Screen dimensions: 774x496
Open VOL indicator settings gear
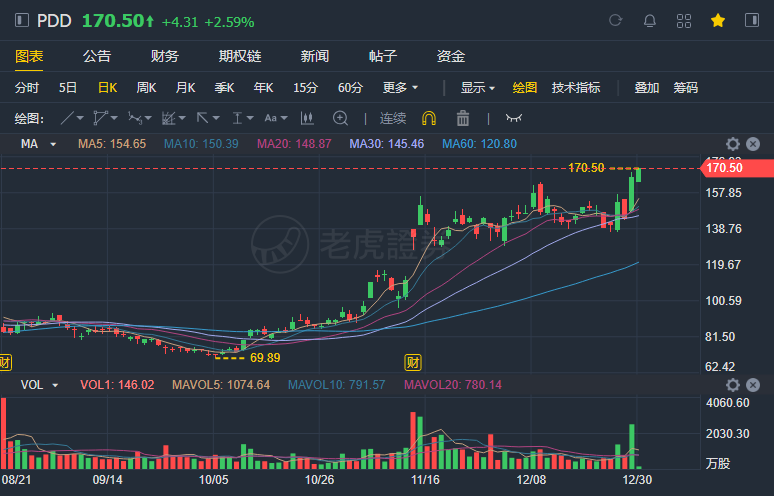tap(733, 385)
